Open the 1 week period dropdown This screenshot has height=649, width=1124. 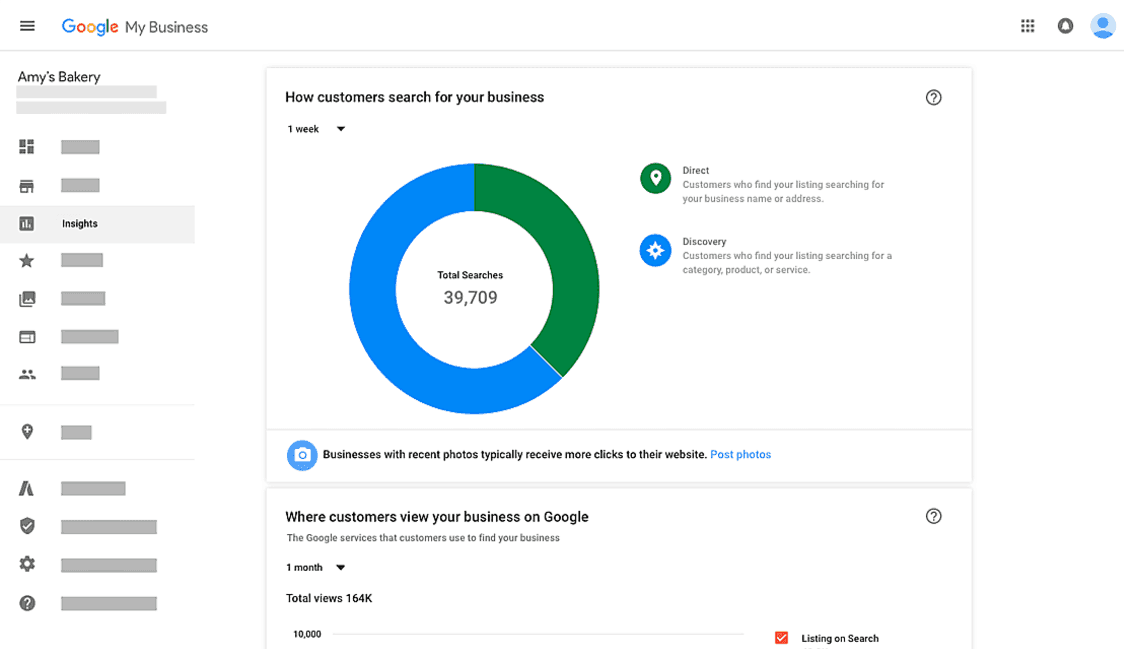(x=316, y=129)
